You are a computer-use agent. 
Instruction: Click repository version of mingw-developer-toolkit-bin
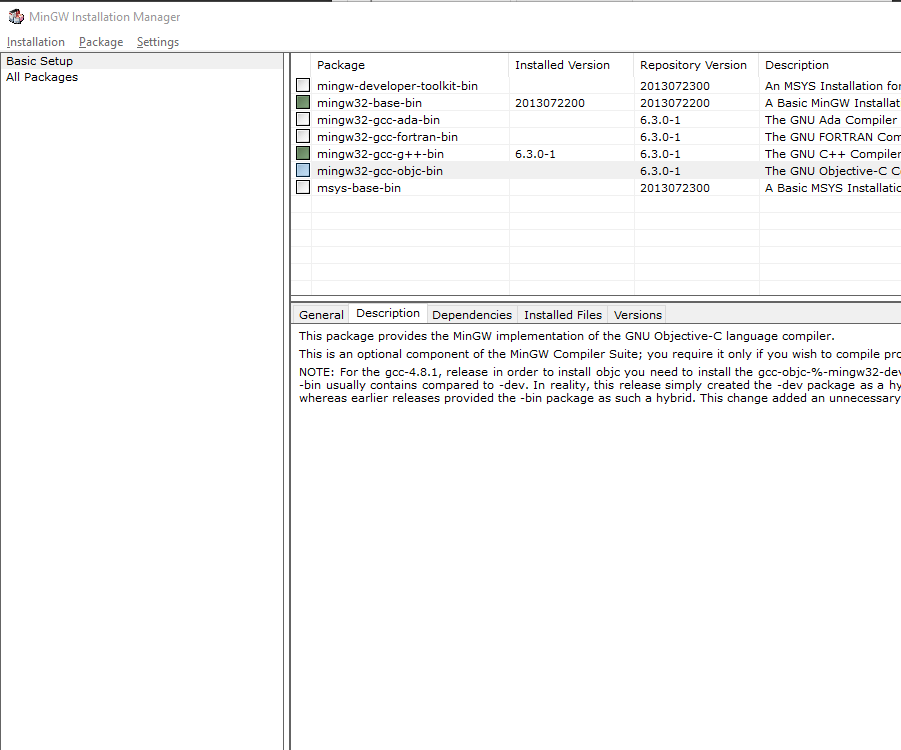coord(675,86)
